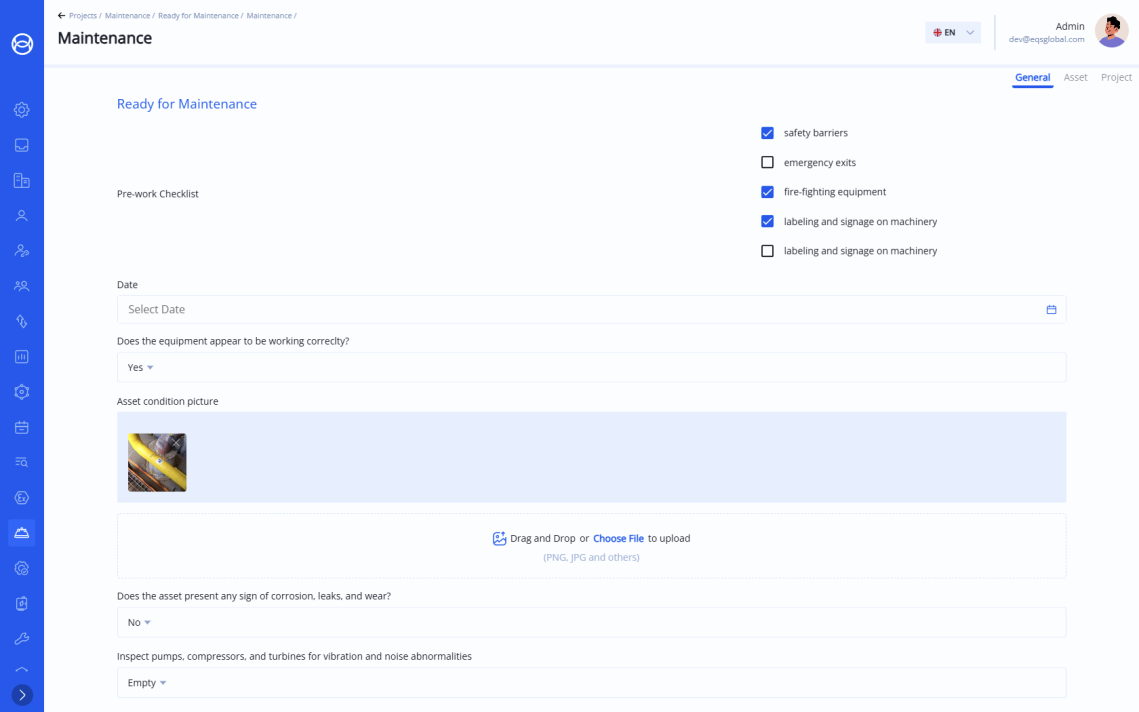Switch to the Project tab
The width and height of the screenshot is (1139, 712).
pyautogui.click(x=1116, y=77)
